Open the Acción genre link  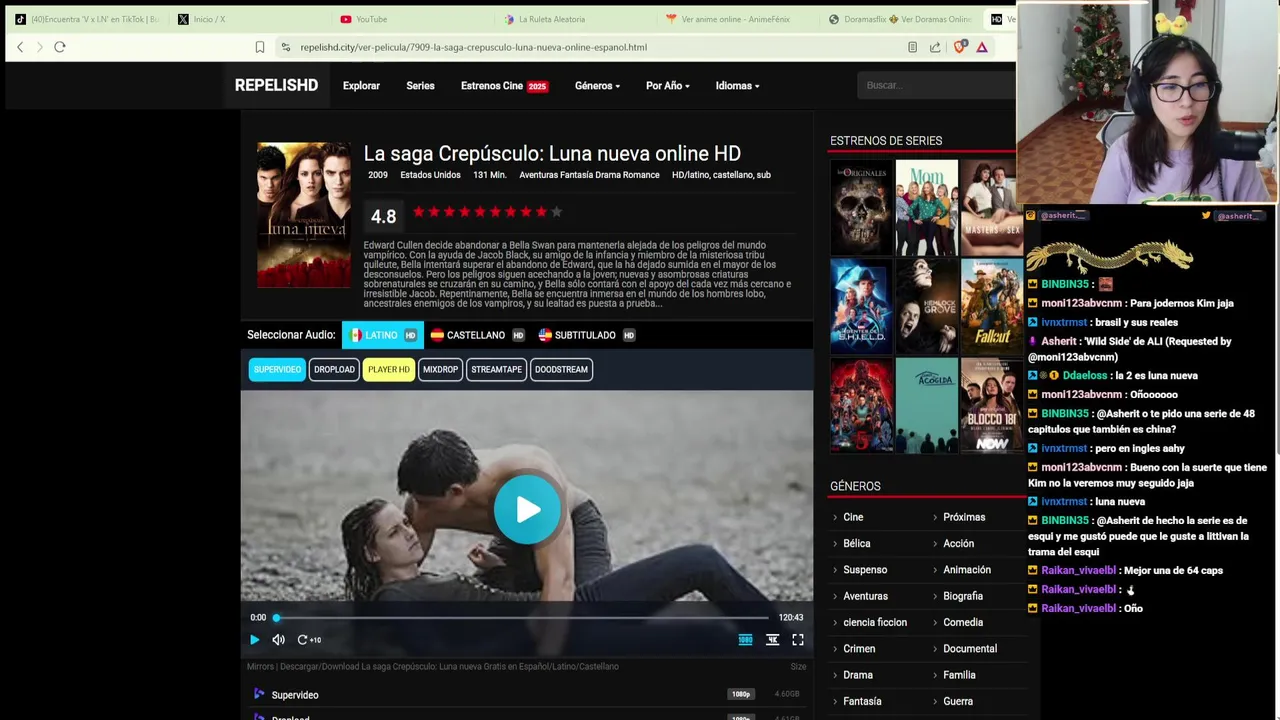(x=958, y=543)
